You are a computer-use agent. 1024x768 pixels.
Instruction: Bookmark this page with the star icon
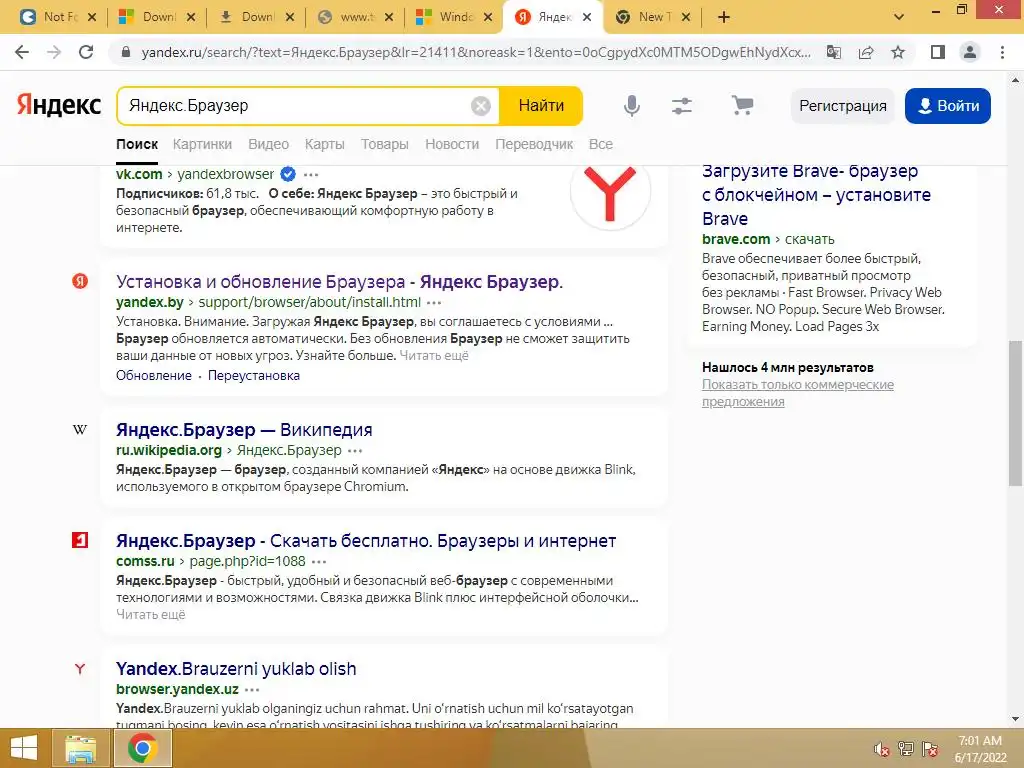click(x=898, y=52)
